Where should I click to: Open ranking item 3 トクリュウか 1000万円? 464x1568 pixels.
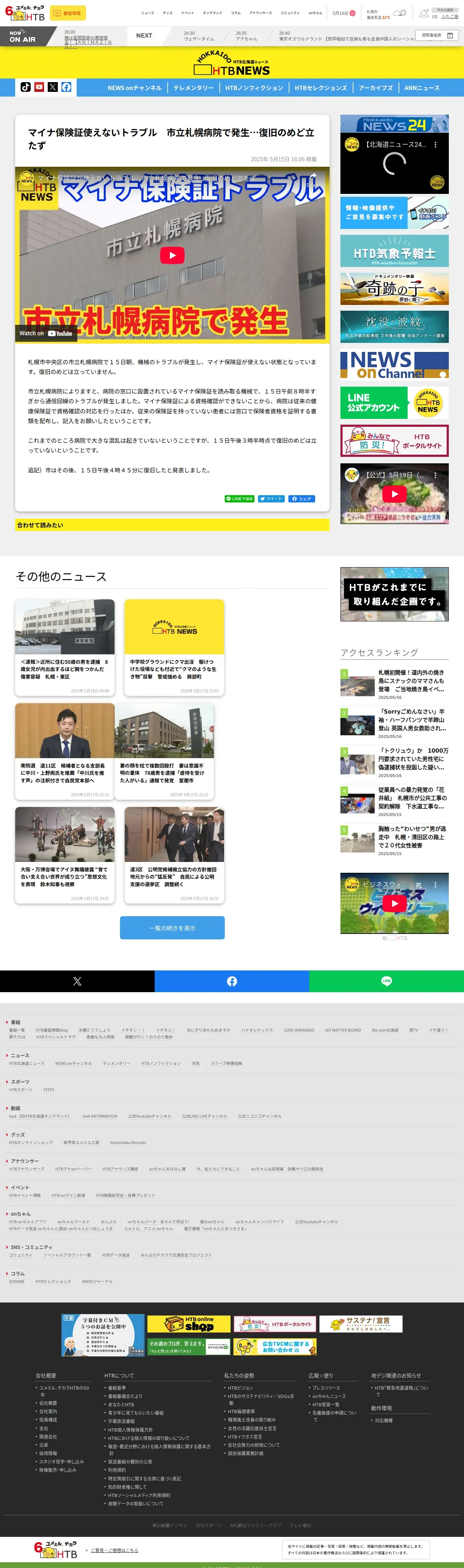(395, 763)
